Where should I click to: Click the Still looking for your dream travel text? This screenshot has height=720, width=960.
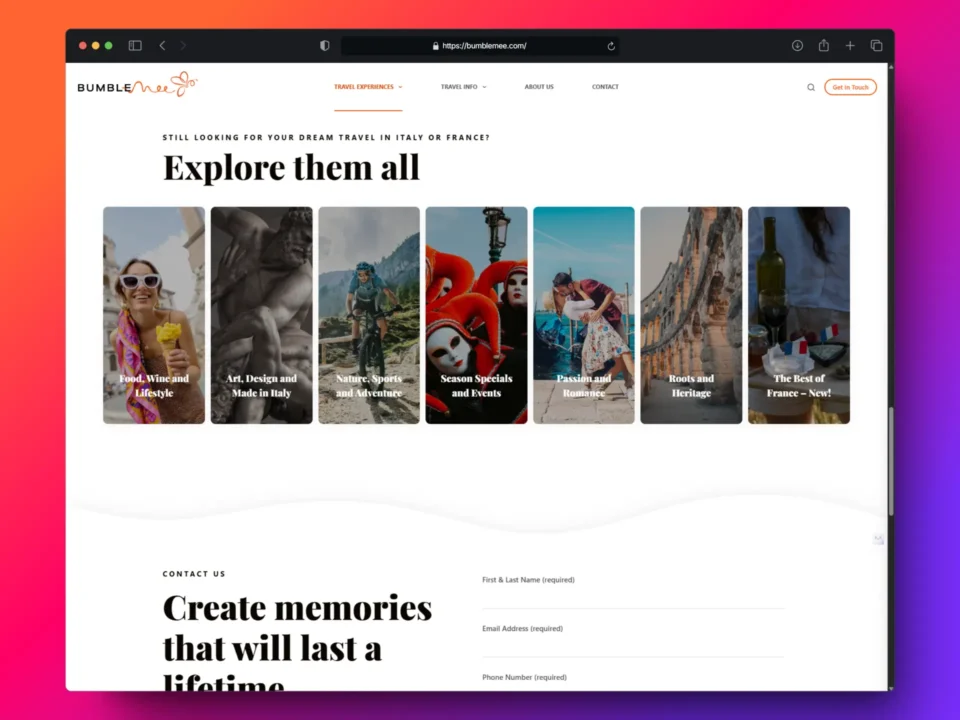(326, 137)
